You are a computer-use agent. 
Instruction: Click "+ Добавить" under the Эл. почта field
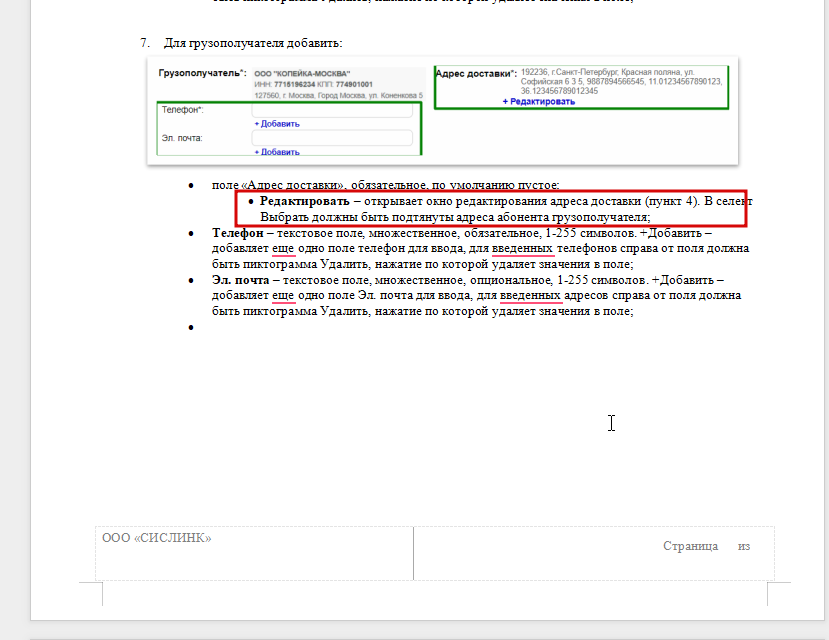click(x=277, y=152)
